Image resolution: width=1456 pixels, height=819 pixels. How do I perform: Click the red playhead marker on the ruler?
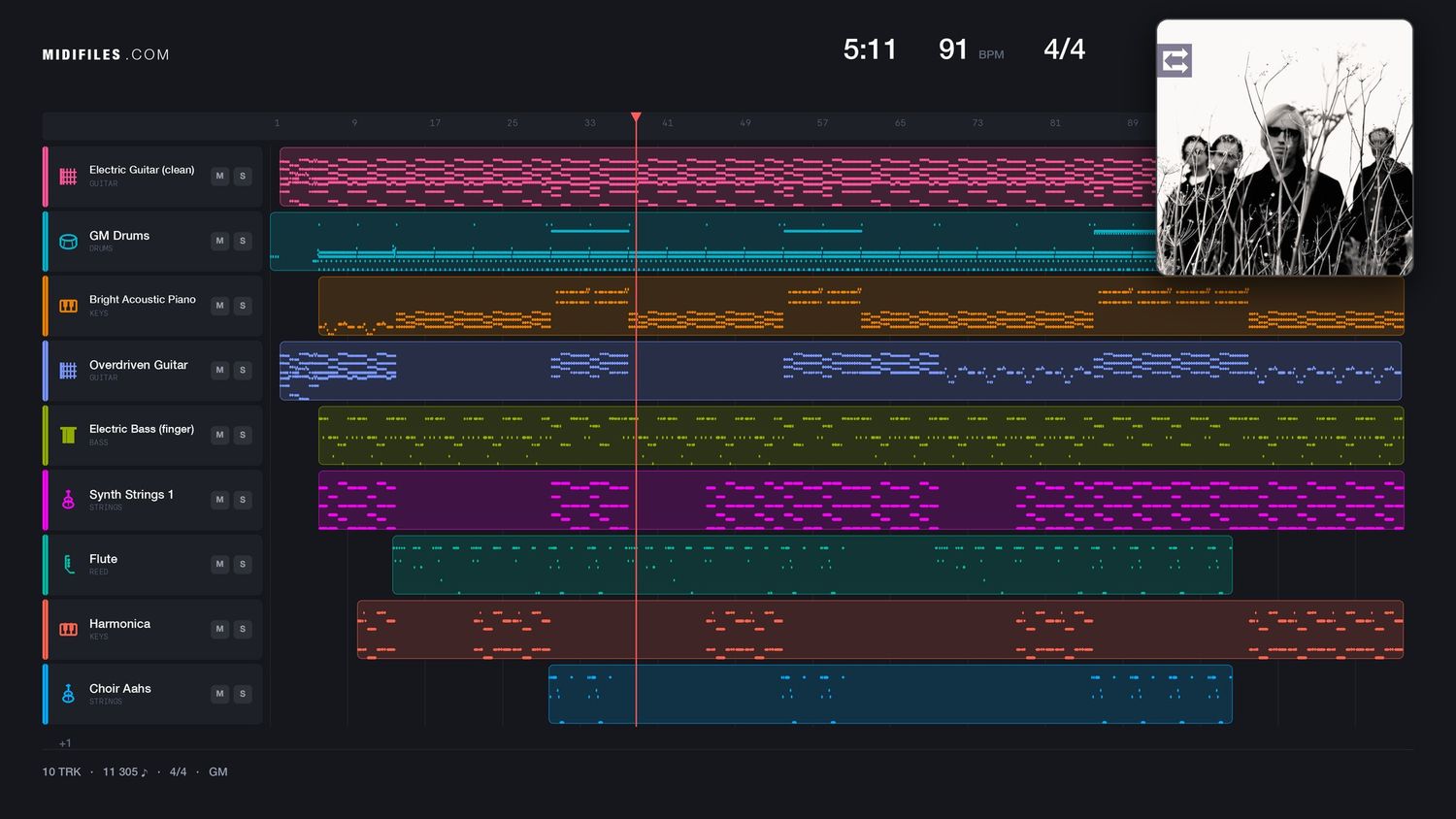coord(636,117)
